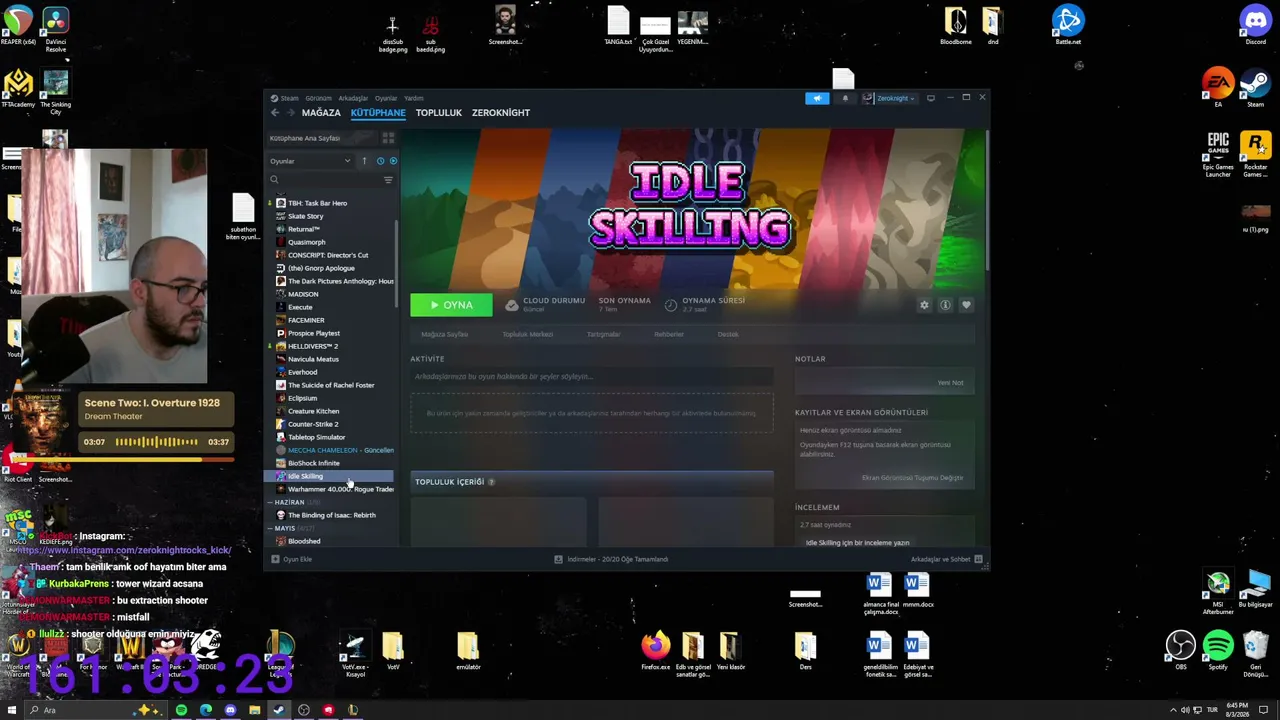This screenshot has width=1280, height=720.
Task: Click the sort ascending arrow in library sidebar
Action: tap(364, 161)
